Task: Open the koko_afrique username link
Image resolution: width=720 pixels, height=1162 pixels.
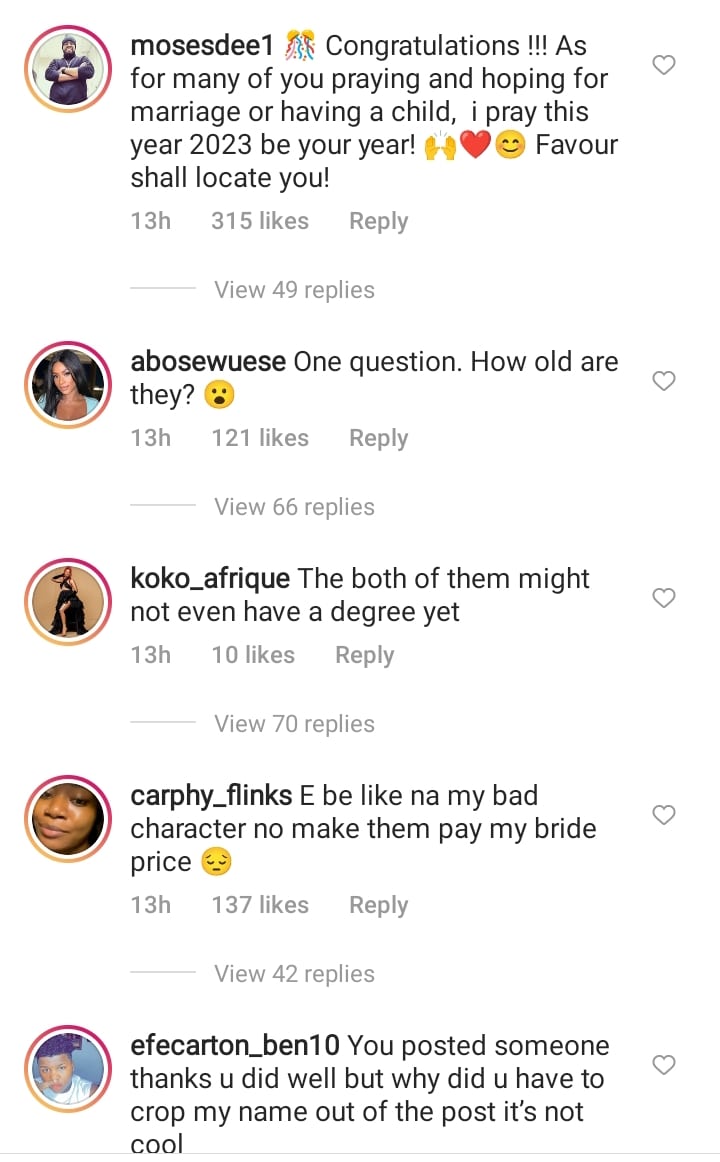Action: 210,578
